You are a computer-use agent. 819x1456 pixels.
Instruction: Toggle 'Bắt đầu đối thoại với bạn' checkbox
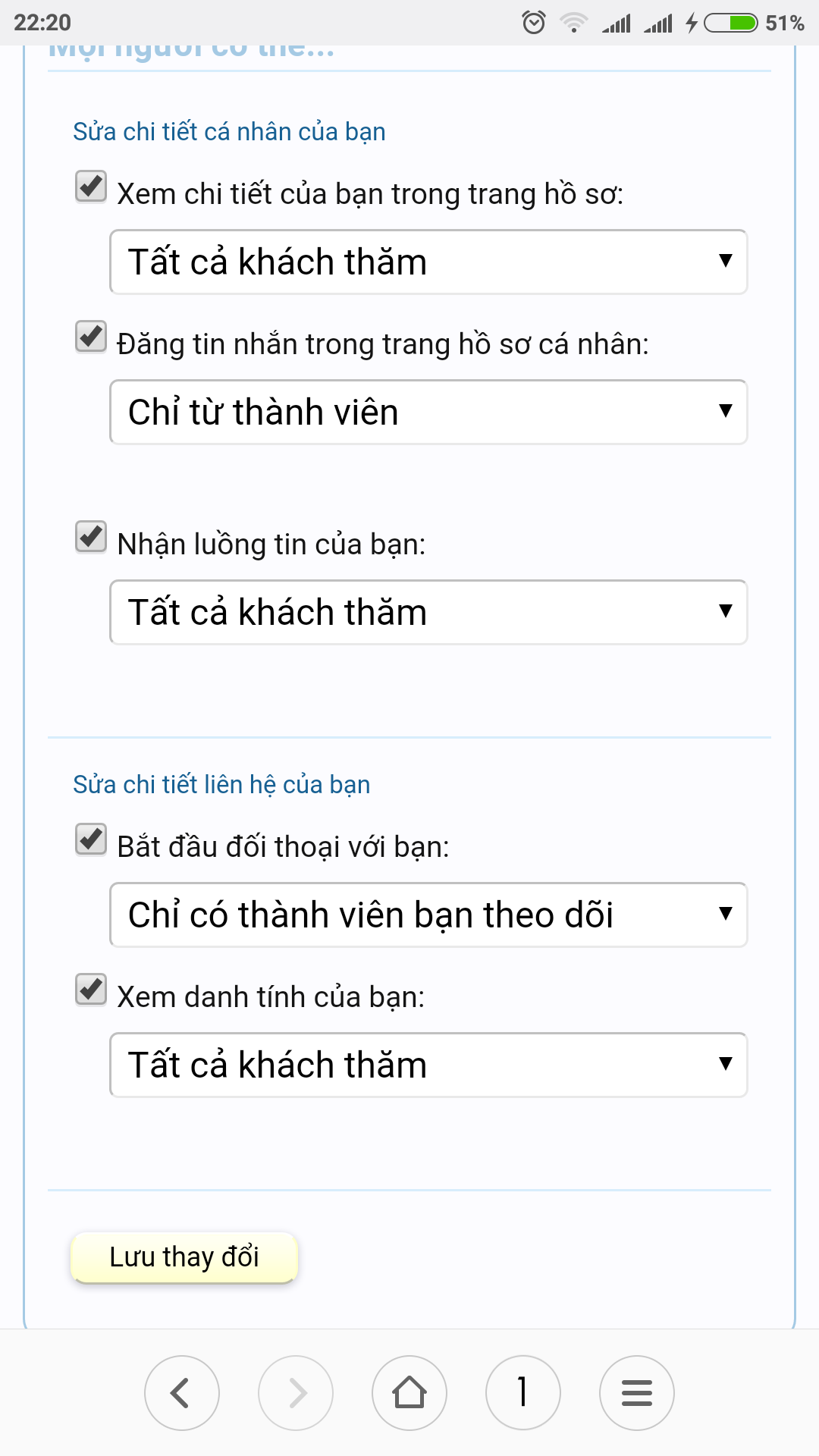point(91,839)
